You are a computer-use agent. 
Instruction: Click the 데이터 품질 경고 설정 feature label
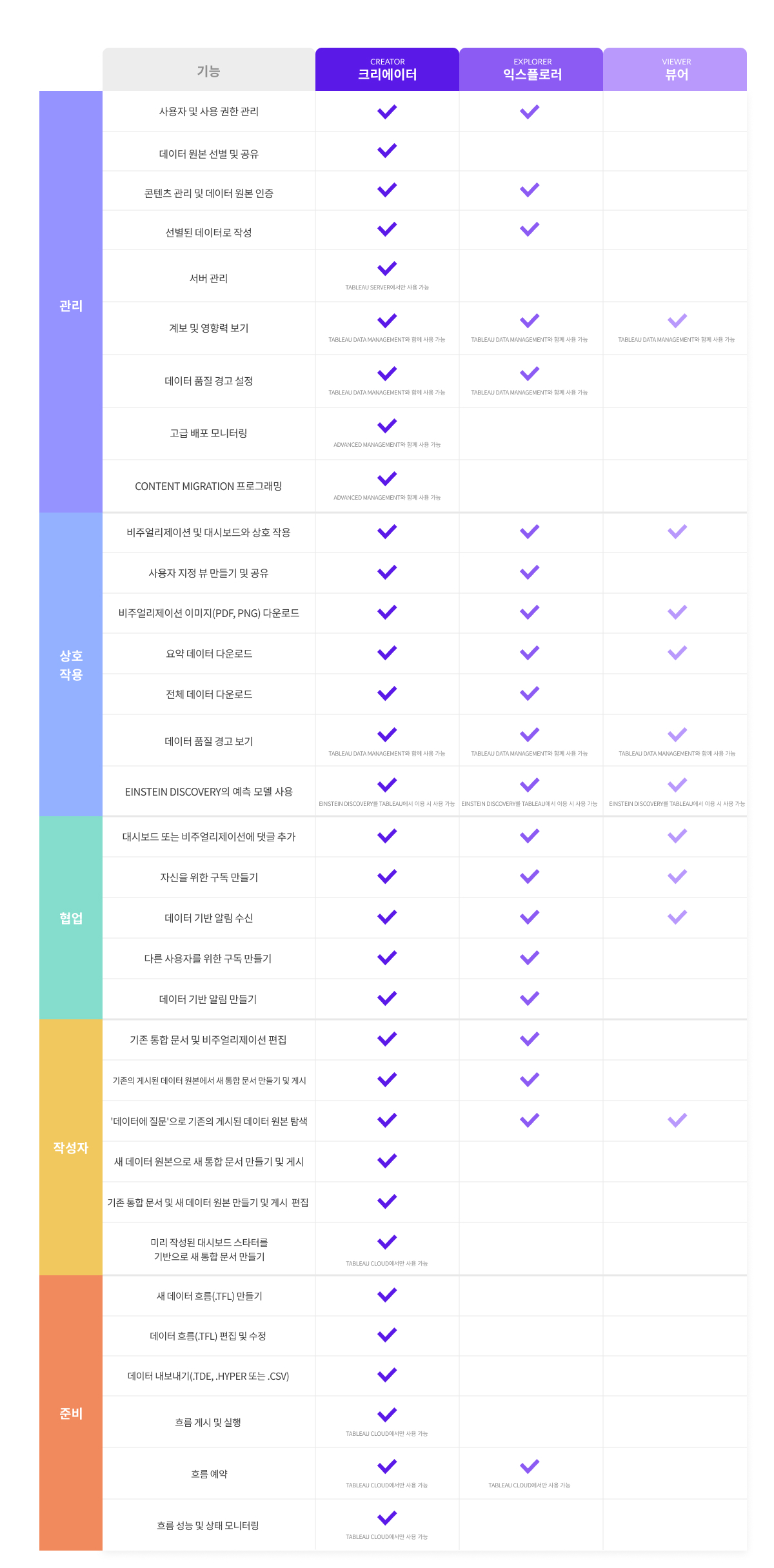(208, 381)
